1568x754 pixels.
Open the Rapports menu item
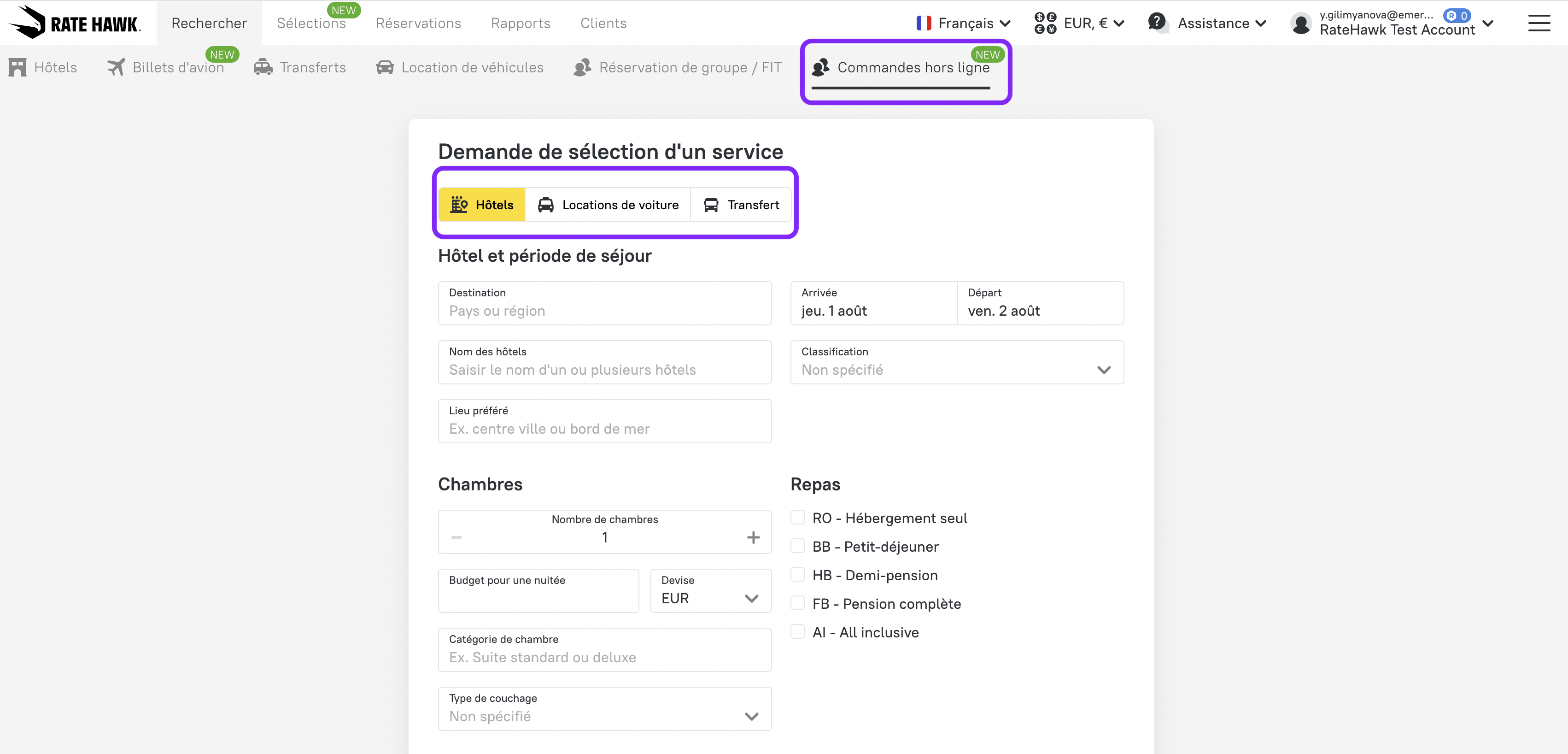pyautogui.click(x=521, y=23)
